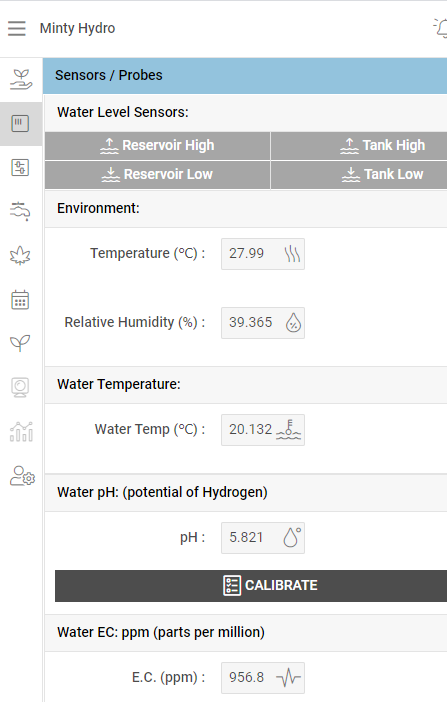The height and width of the screenshot is (702, 447).
Task: Open the hamburger navigation menu
Action: coord(17,28)
